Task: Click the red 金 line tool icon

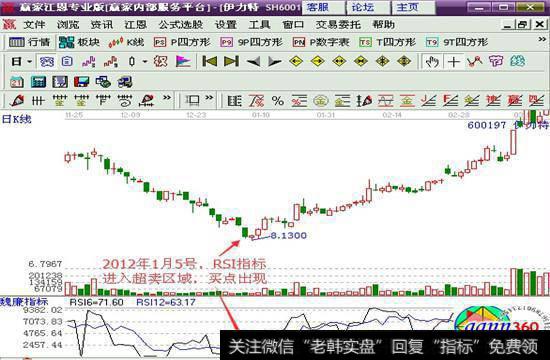Action: click(x=407, y=101)
